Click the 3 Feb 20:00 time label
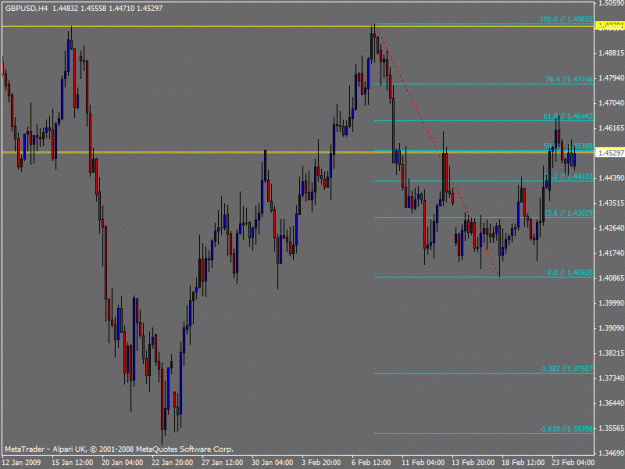 [321, 462]
